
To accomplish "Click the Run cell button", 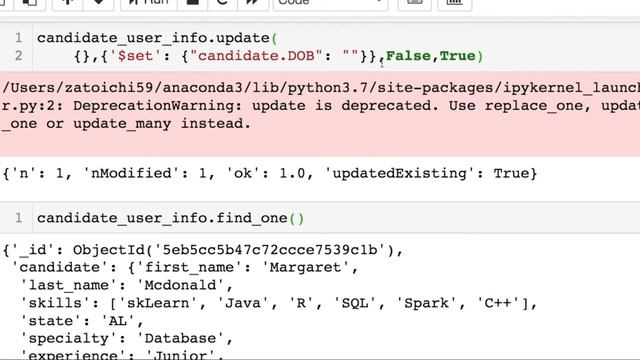I will [x=149, y=2].
